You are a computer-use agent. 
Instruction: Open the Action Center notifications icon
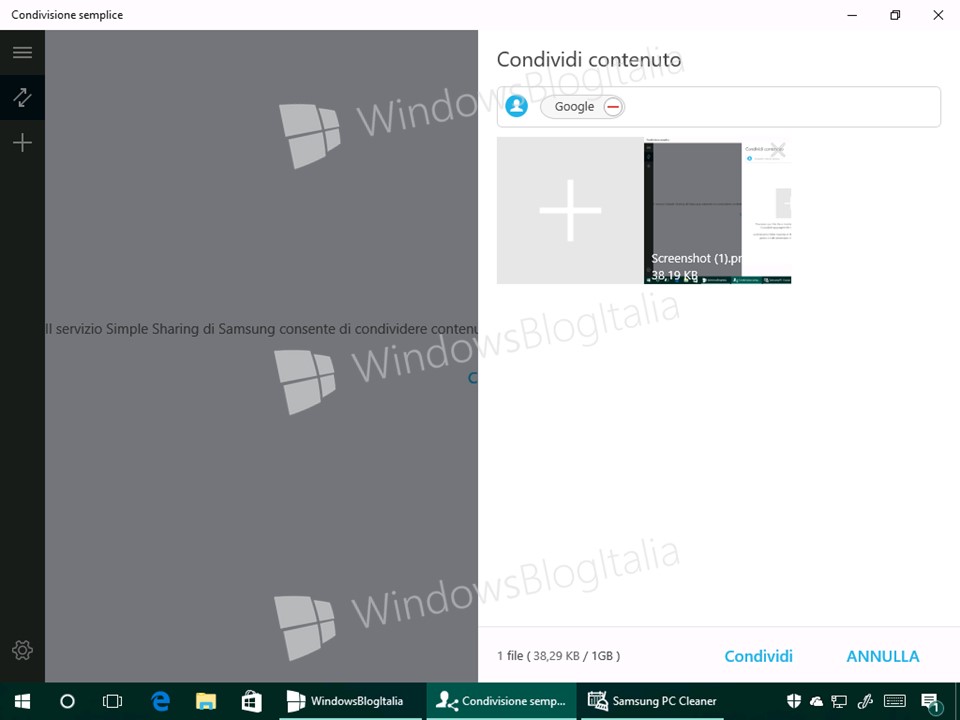[930, 702]
